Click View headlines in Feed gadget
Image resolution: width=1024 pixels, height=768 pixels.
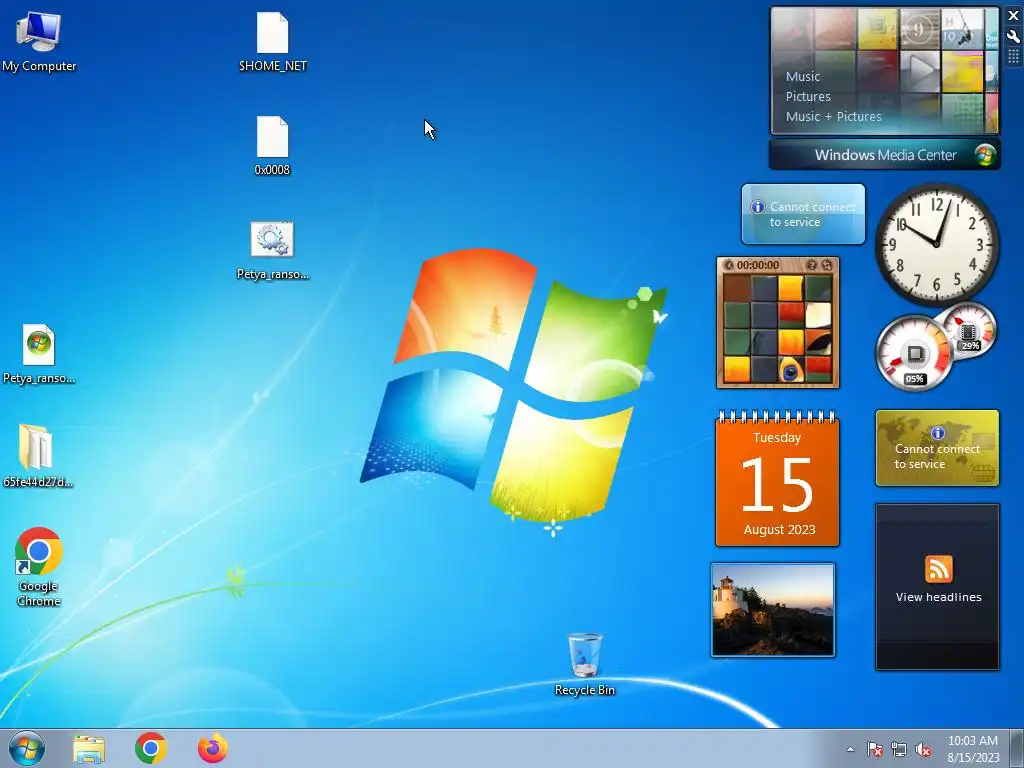(938, 597)
